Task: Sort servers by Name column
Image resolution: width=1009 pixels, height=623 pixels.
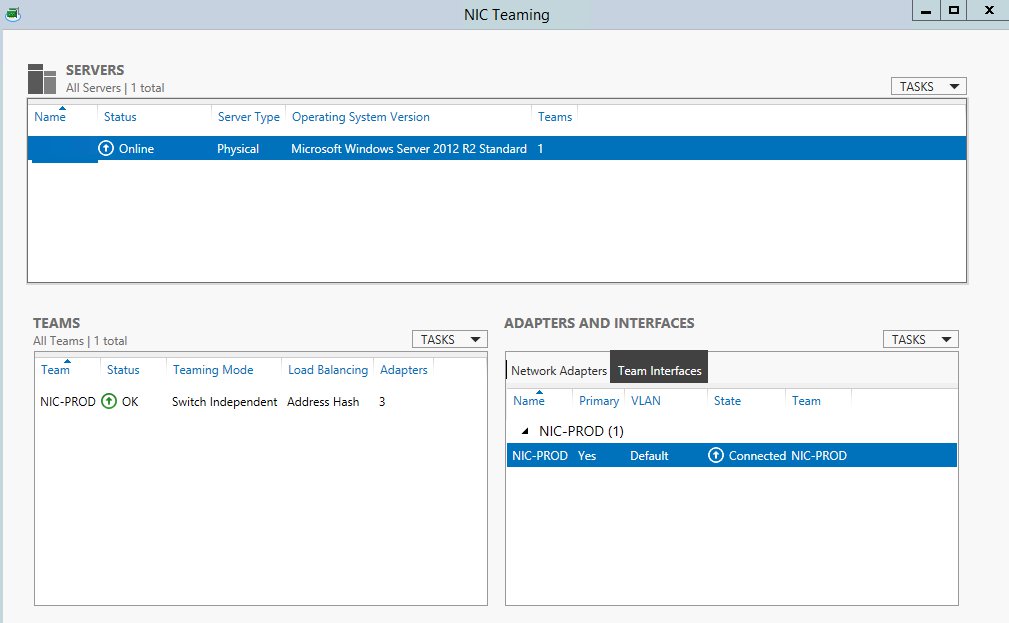Action: tap(50, 116)
